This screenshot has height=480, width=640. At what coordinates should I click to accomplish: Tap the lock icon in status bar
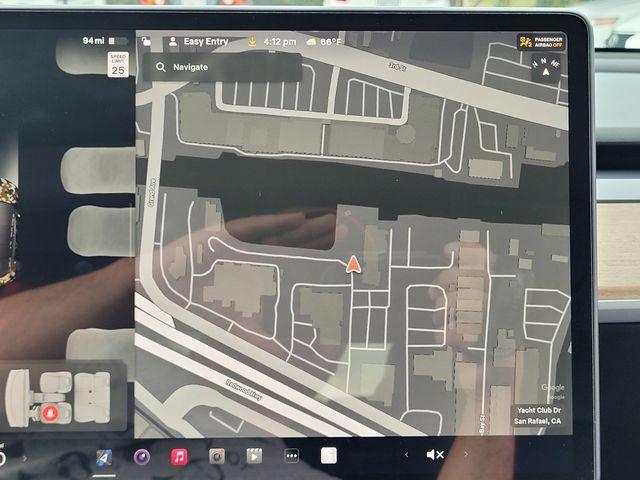coord(146,42)
